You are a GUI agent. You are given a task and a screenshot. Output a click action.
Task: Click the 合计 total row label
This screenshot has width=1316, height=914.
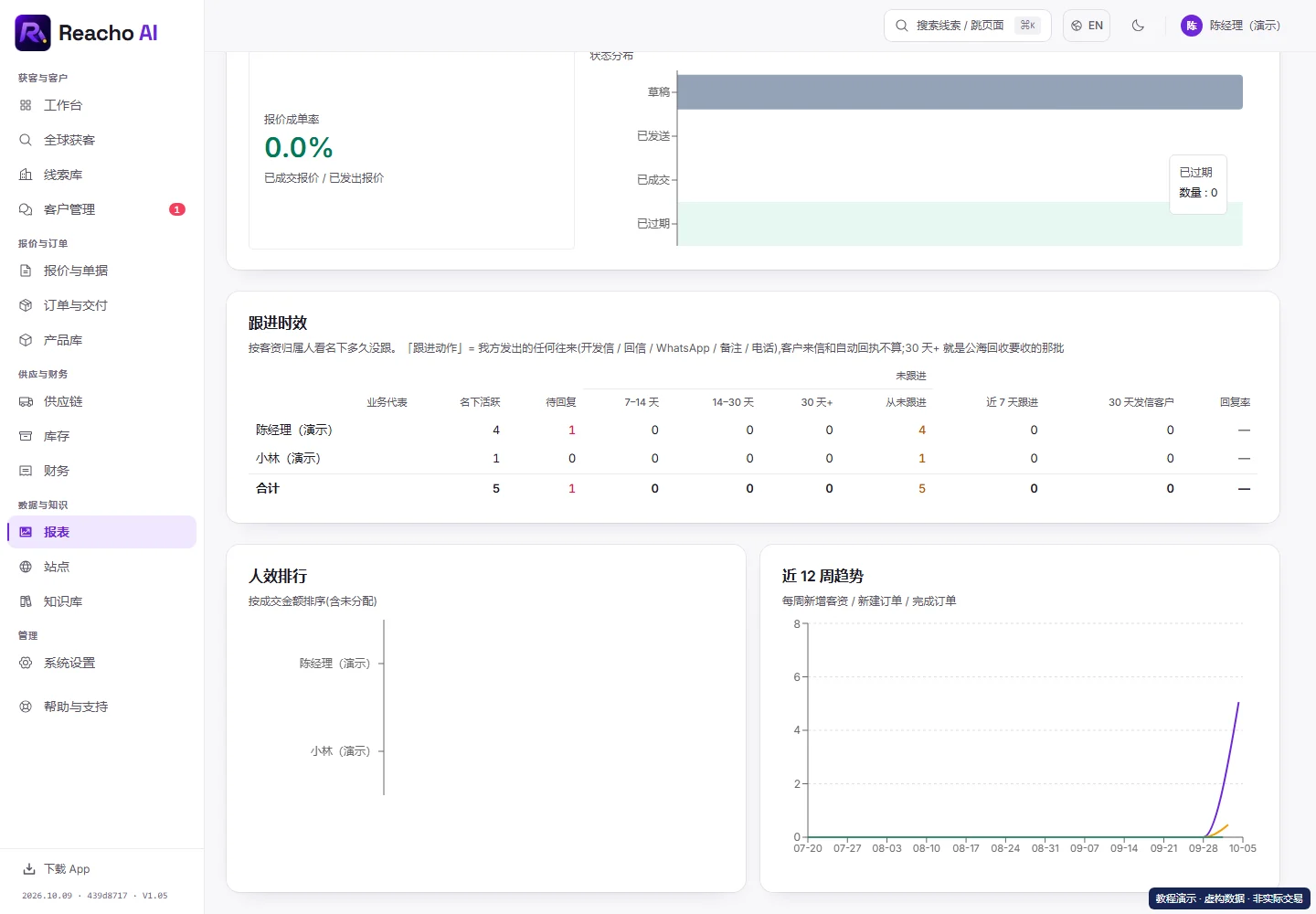tap(268, 488)
